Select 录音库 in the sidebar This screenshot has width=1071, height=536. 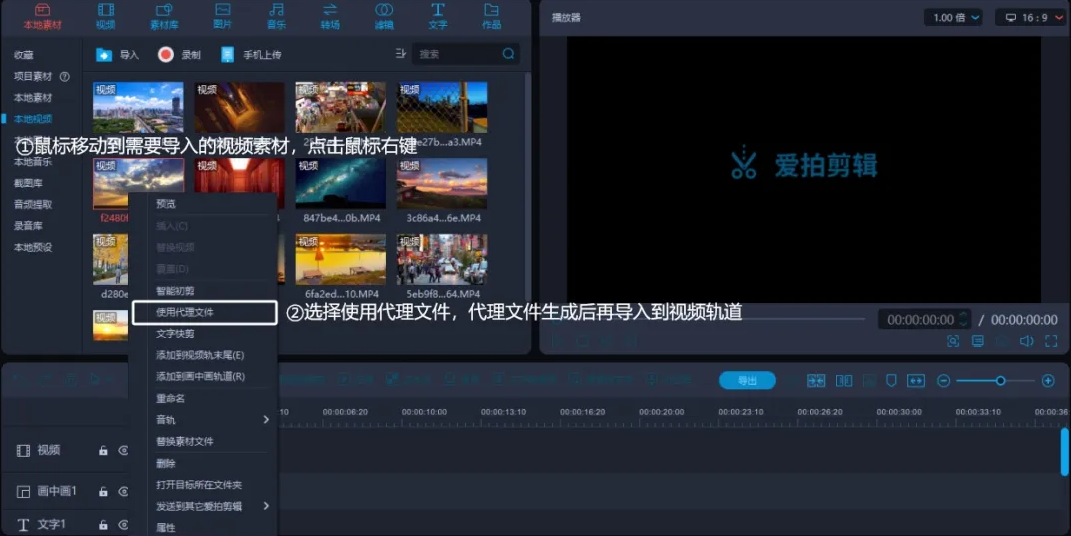pyautogui.click(x=28, y=225)
